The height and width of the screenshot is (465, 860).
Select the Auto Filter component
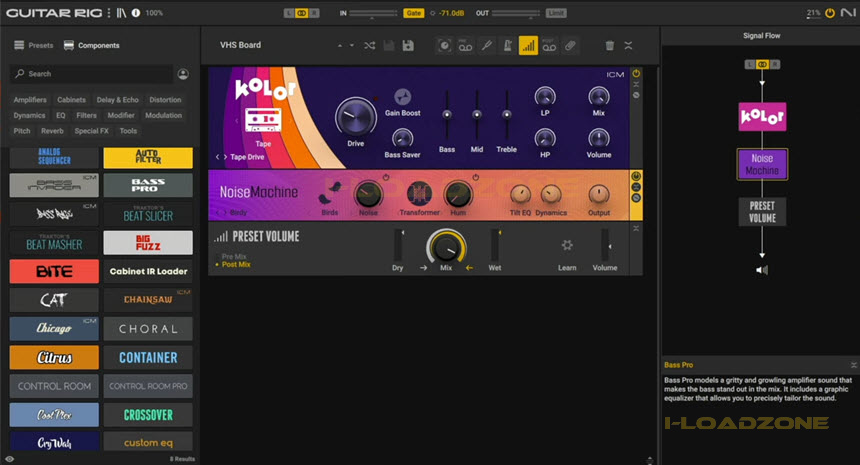point(148,157)
